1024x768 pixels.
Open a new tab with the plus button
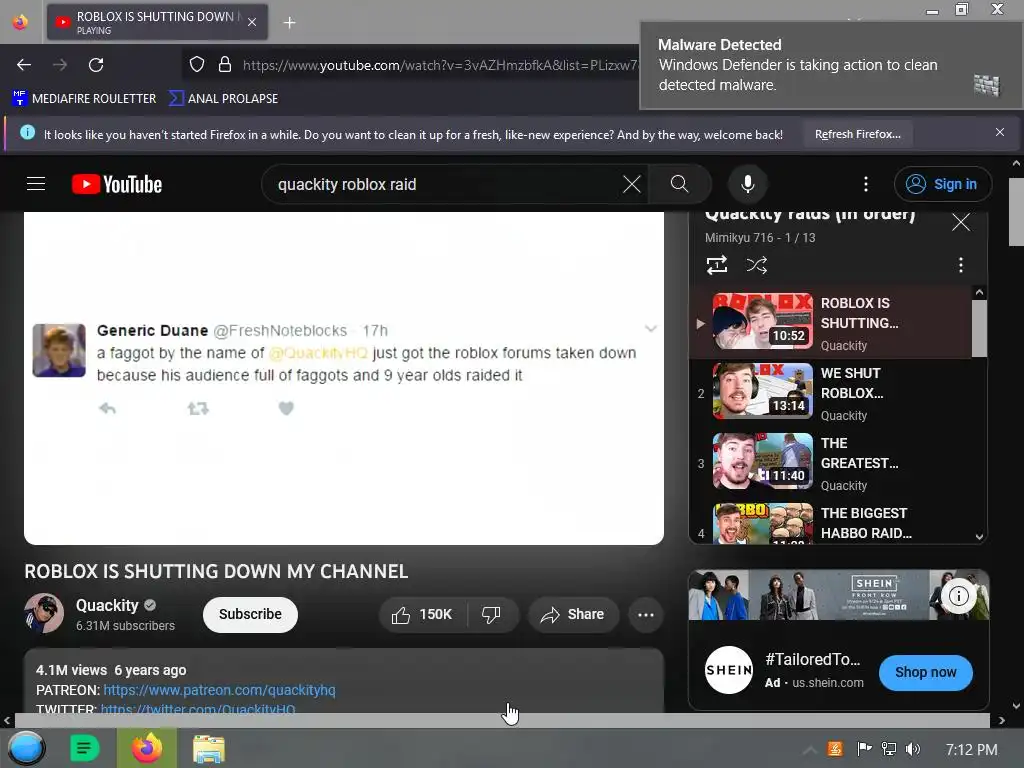click(289, 22)
